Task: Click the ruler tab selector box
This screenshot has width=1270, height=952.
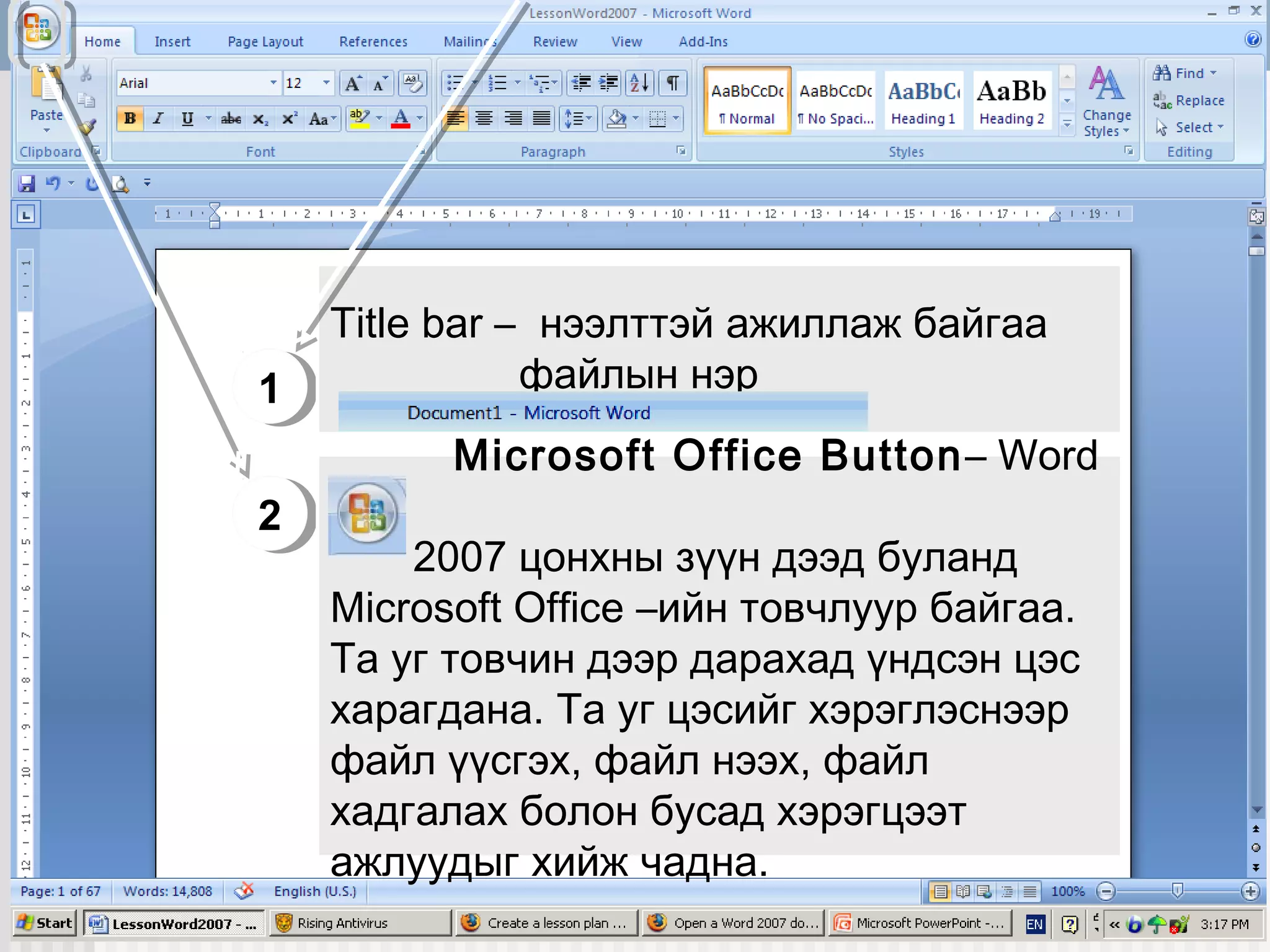Action: click(x=25, y=215)
